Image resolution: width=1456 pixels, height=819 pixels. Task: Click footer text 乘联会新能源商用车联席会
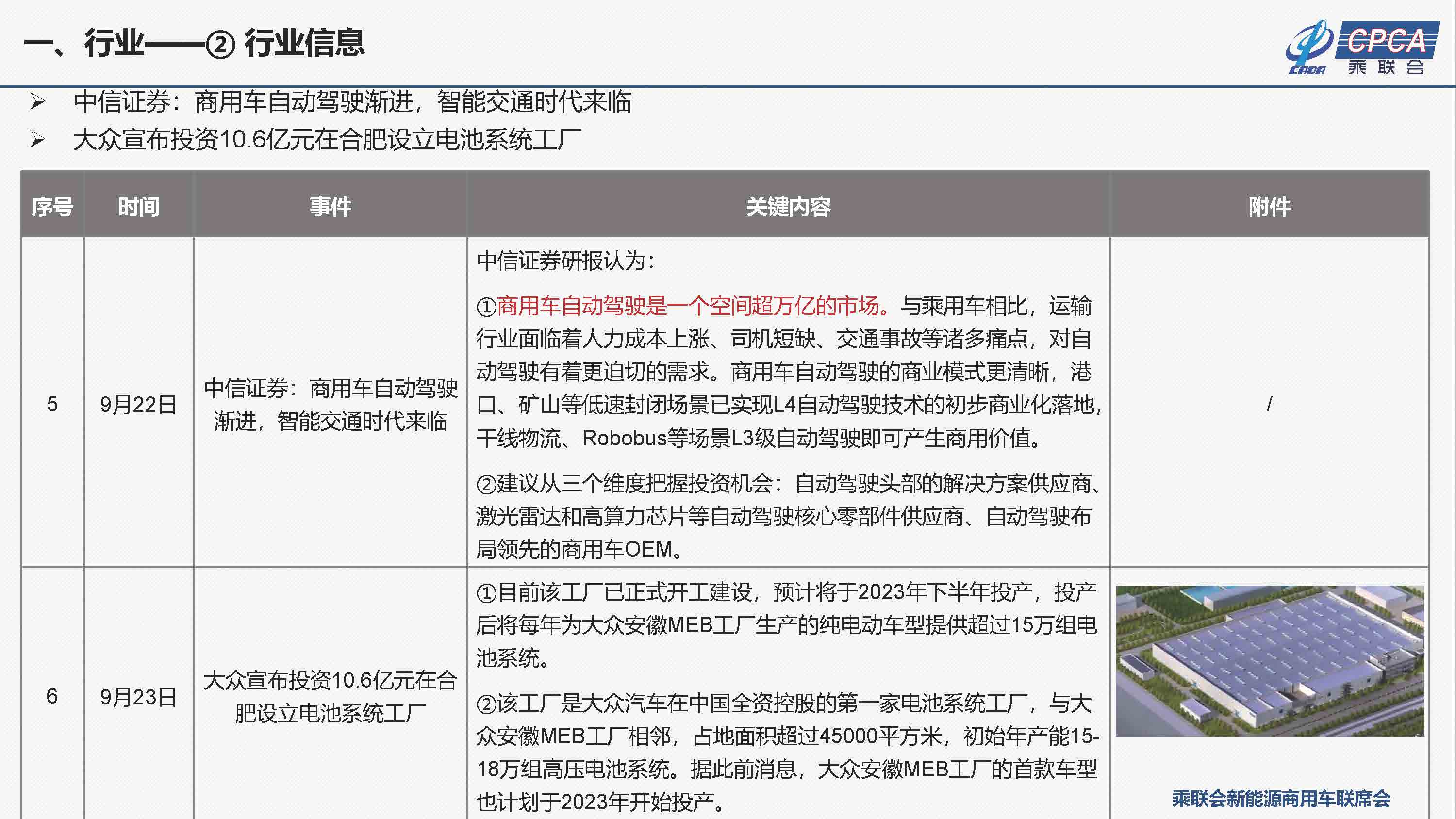point(1281,798)
